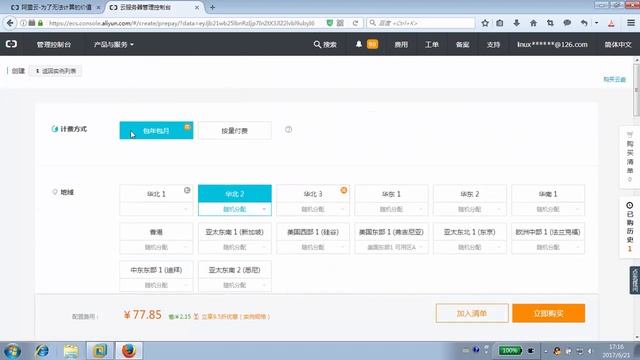Open the zone dropdown under 中东东部 1 (迪拜)
This screenshot has height=360, width=640.
(x=156, y=285)
